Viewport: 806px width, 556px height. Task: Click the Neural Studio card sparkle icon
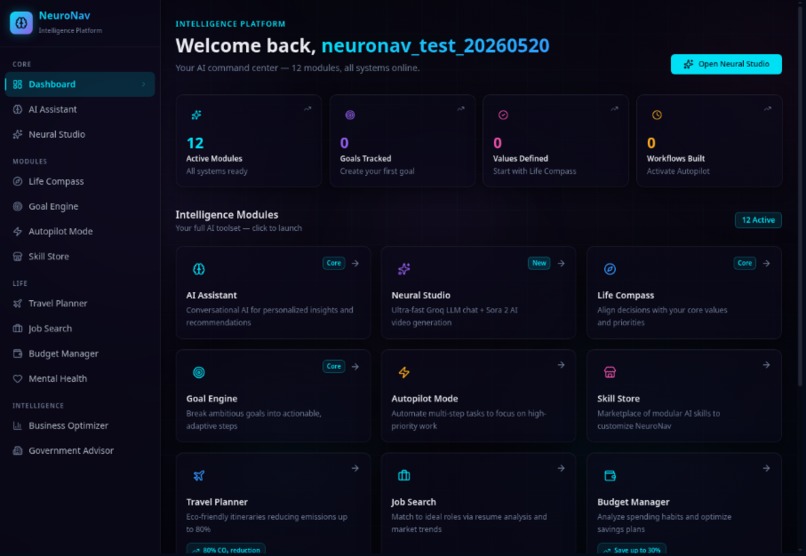[404, 269]
